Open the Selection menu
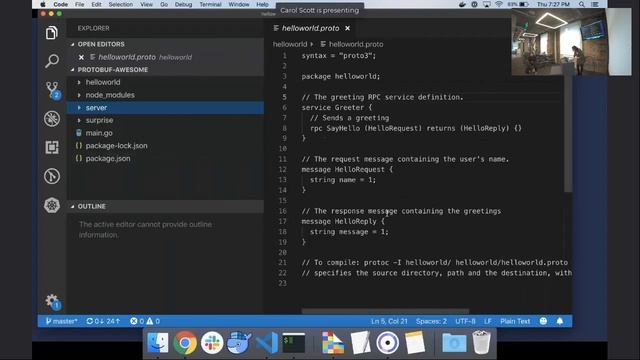 click(120, 4)
